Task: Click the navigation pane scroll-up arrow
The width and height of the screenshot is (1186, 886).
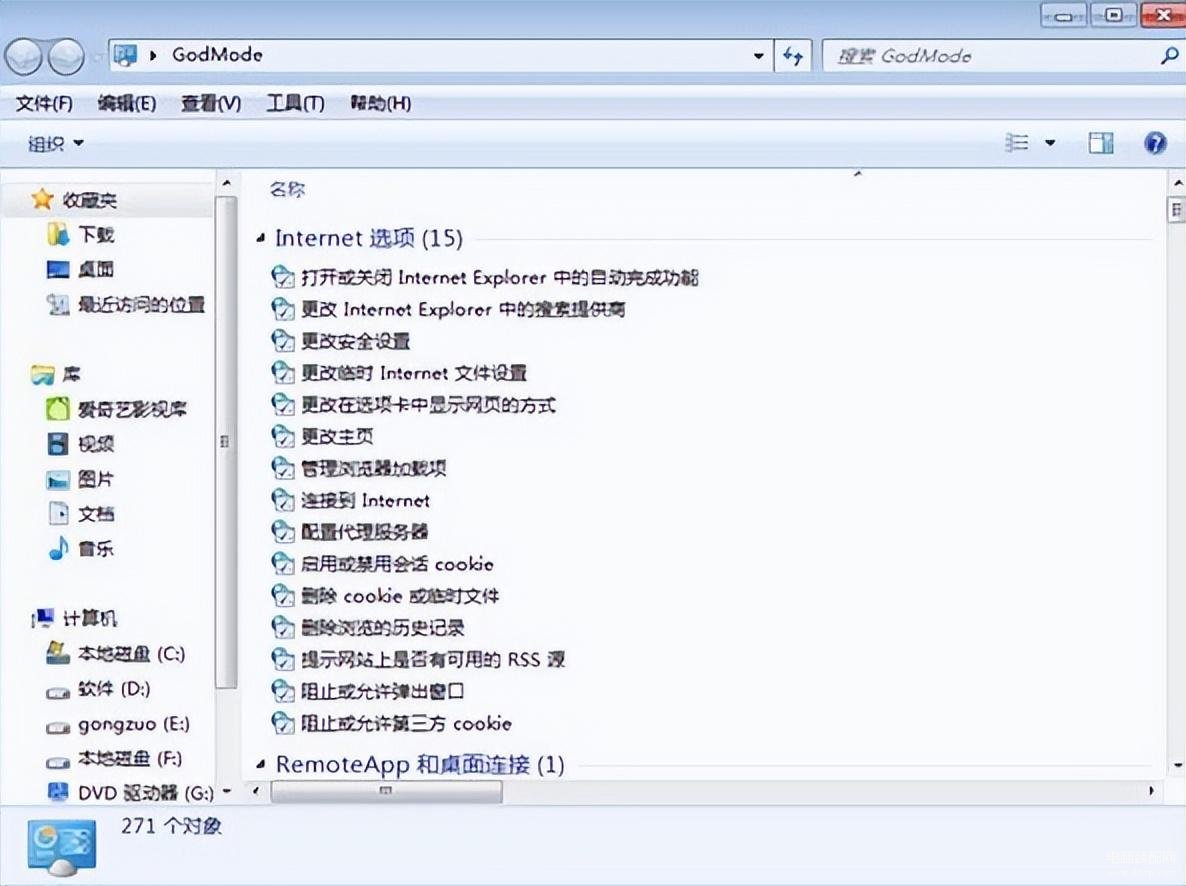Action: pyautogui.click(x=226, y=184)
